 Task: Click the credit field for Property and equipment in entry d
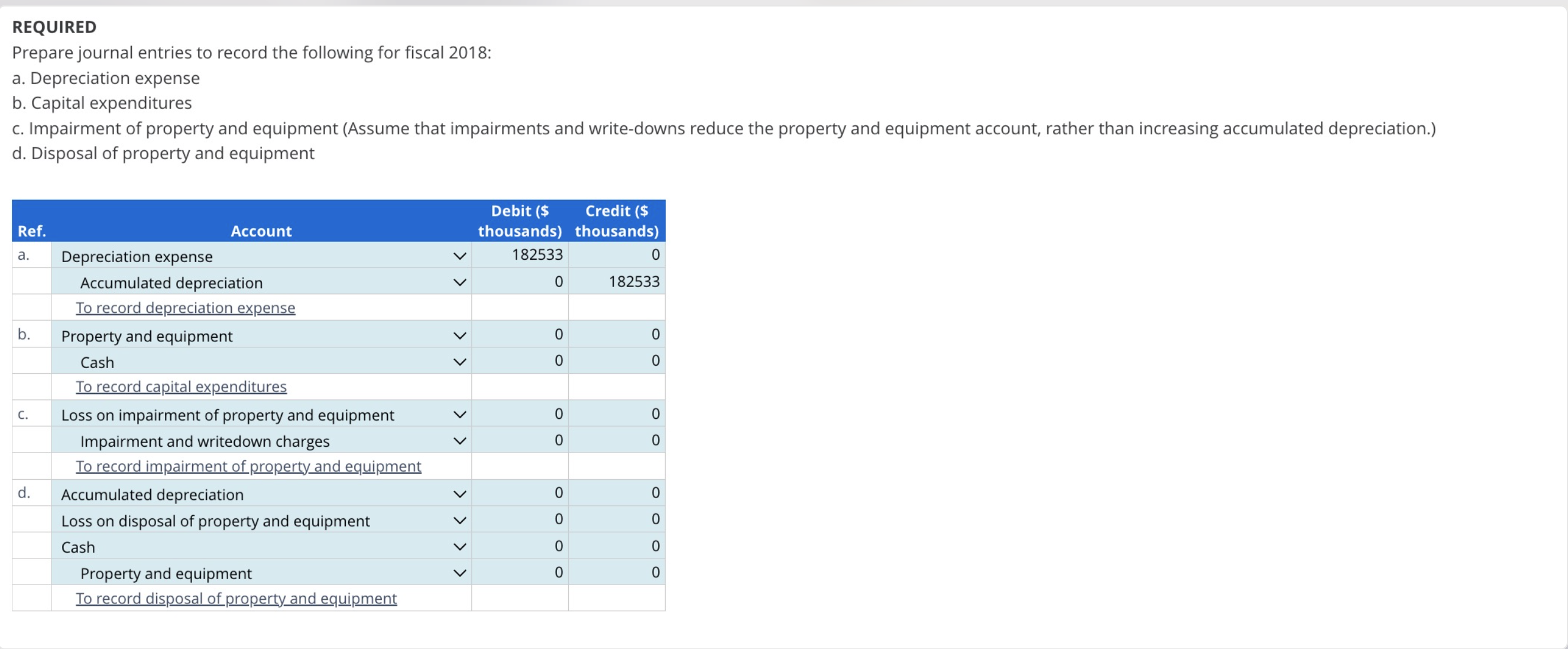click(617, 571)
